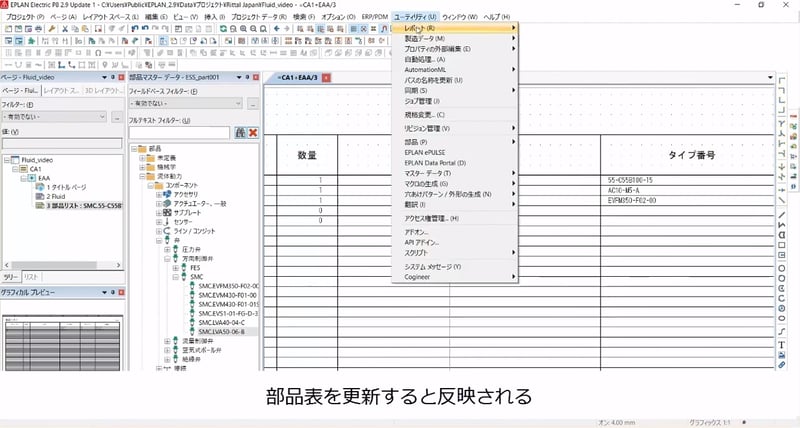800x428 pixels.
Task: Open the field-based filter dropdown in parts panel
Action: (186, 104)
